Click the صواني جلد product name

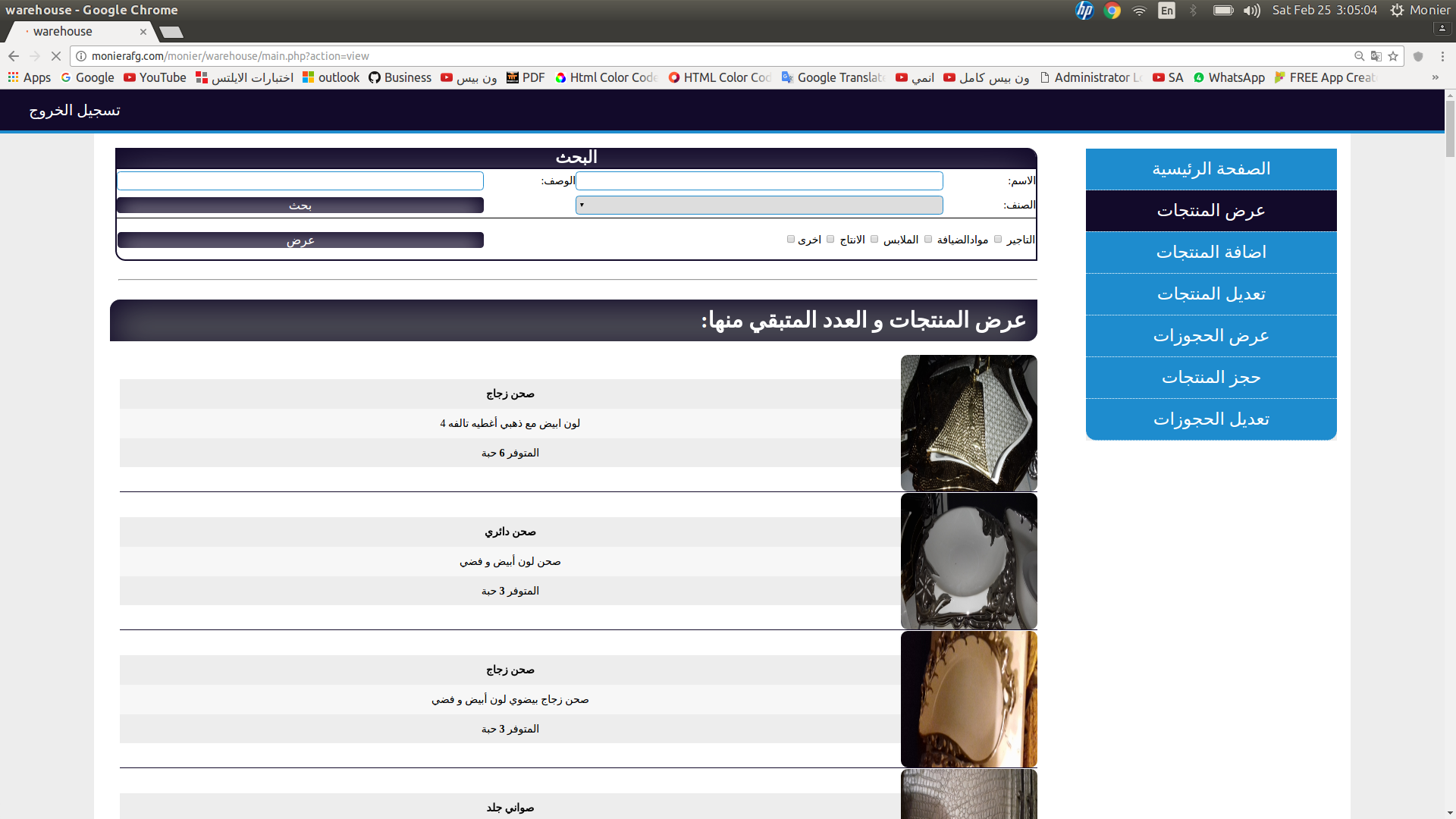510,808
